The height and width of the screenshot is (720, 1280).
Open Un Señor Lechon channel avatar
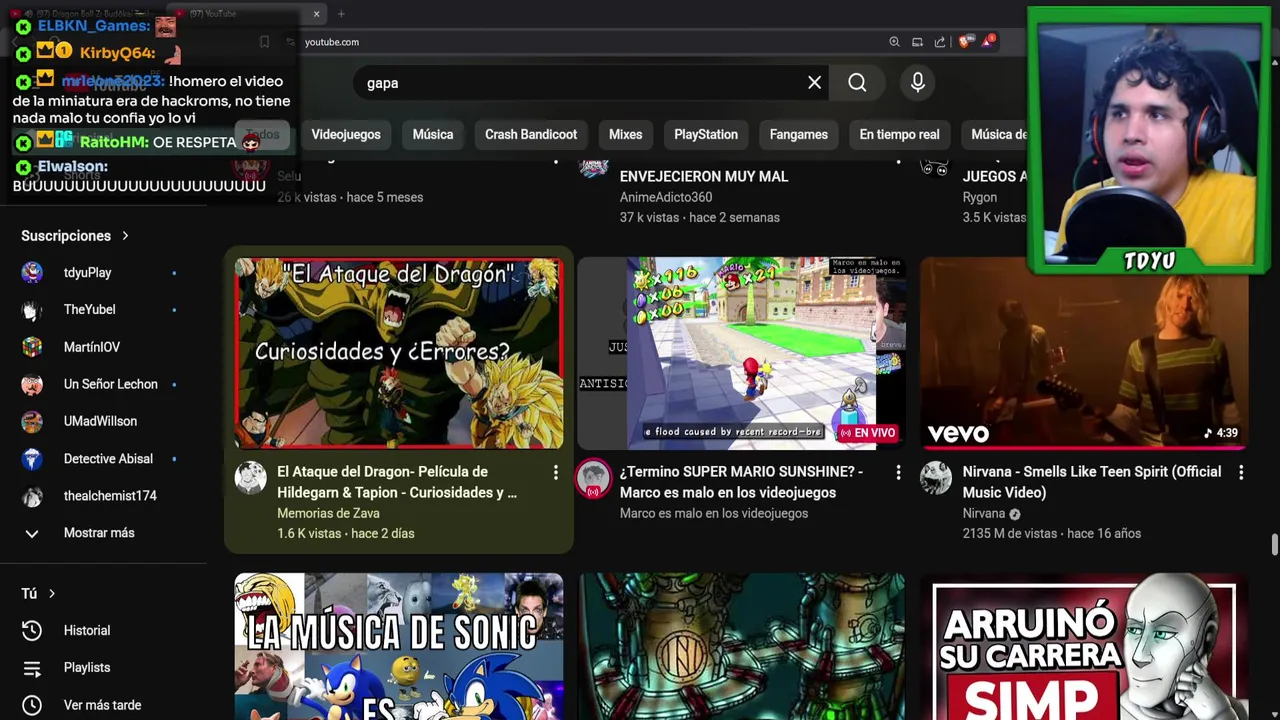coord(32,384)
